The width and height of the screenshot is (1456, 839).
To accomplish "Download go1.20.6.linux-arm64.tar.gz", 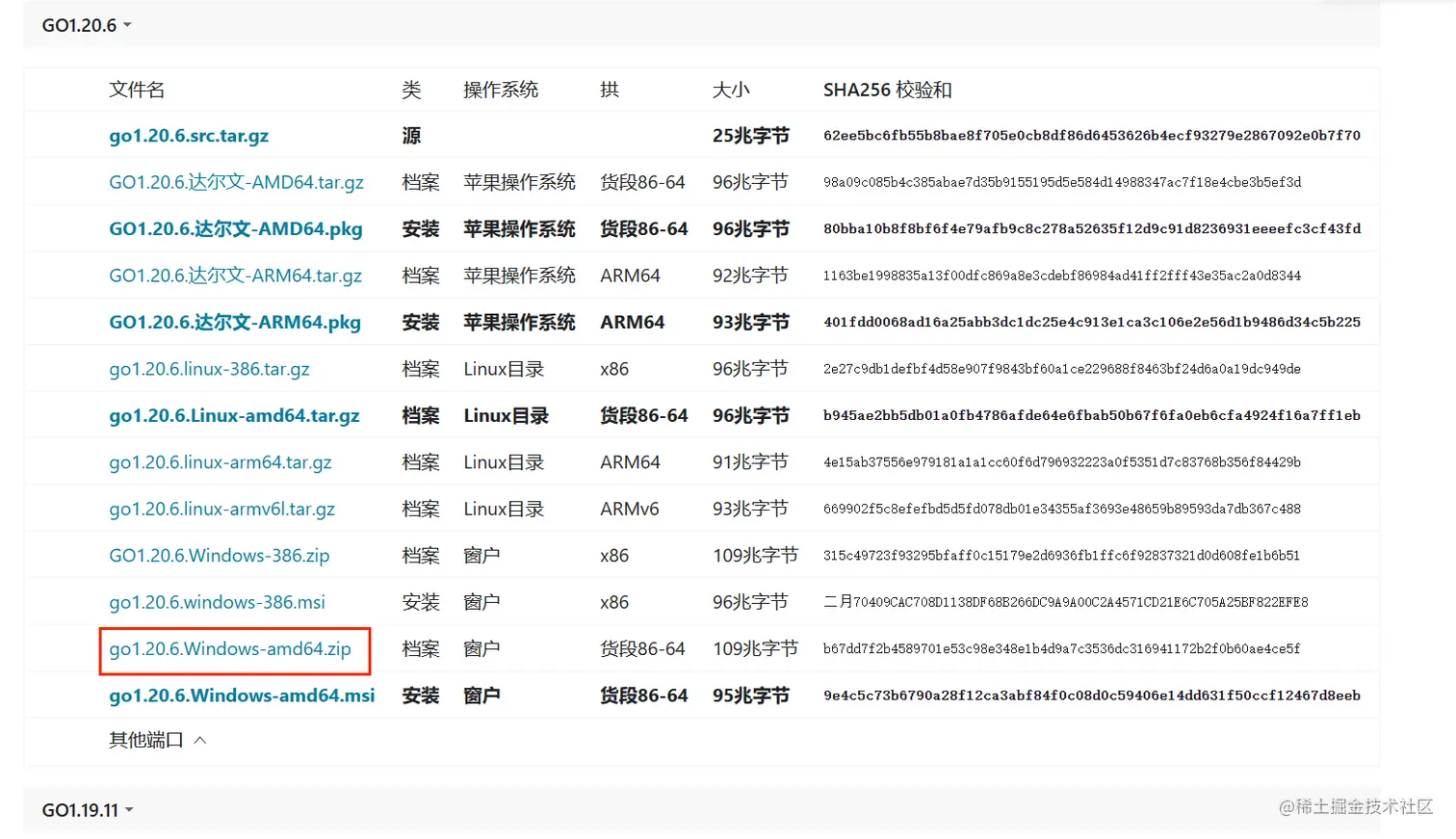I will point(221,462).
